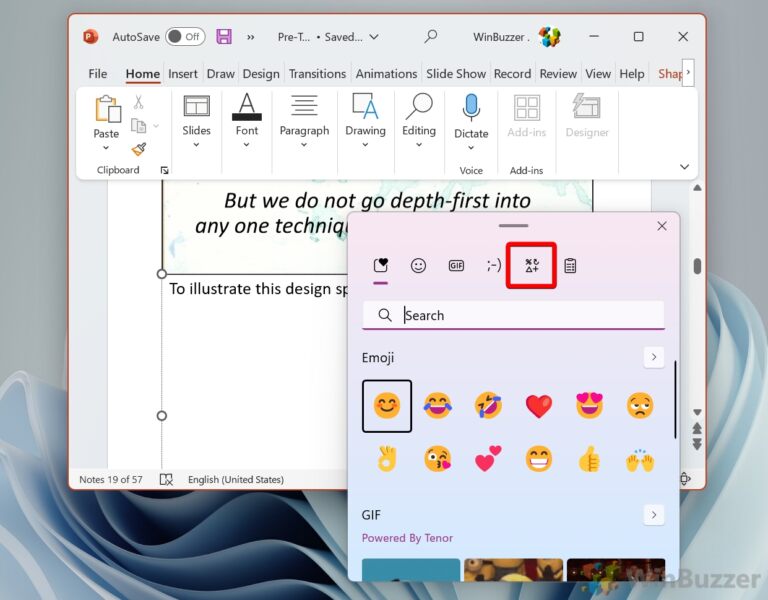Insert the red heart emoji
768x600 pixels.
pyautogui.click(x=539, y=406)
